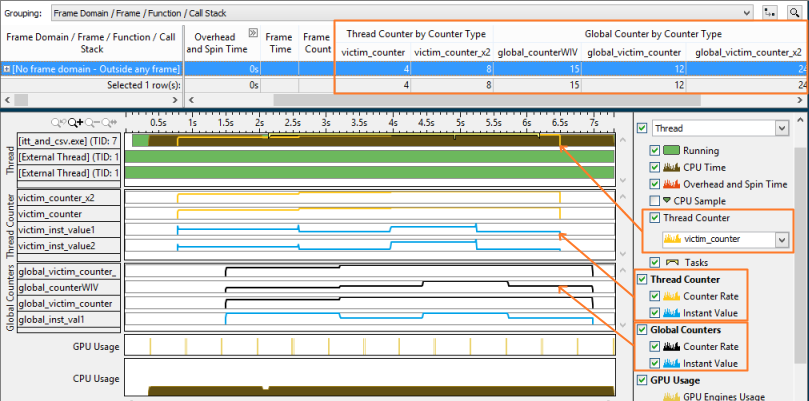
Task: Toggle the bold Thread Counter section checkbox
Action: click(642, 279)
